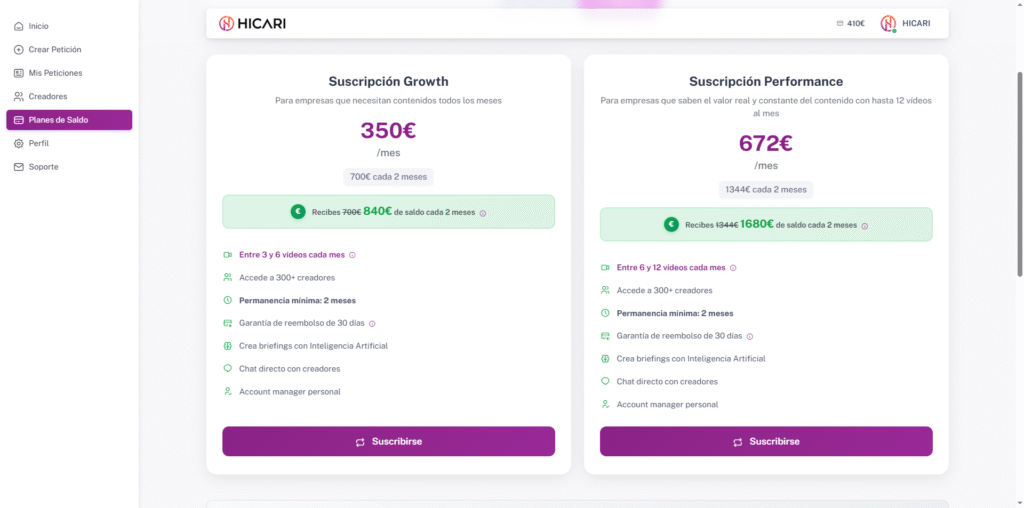Screen dimensions: 1024x508
Task: Click info icon beside Growth 840€ balance
Action: (483, 212)
